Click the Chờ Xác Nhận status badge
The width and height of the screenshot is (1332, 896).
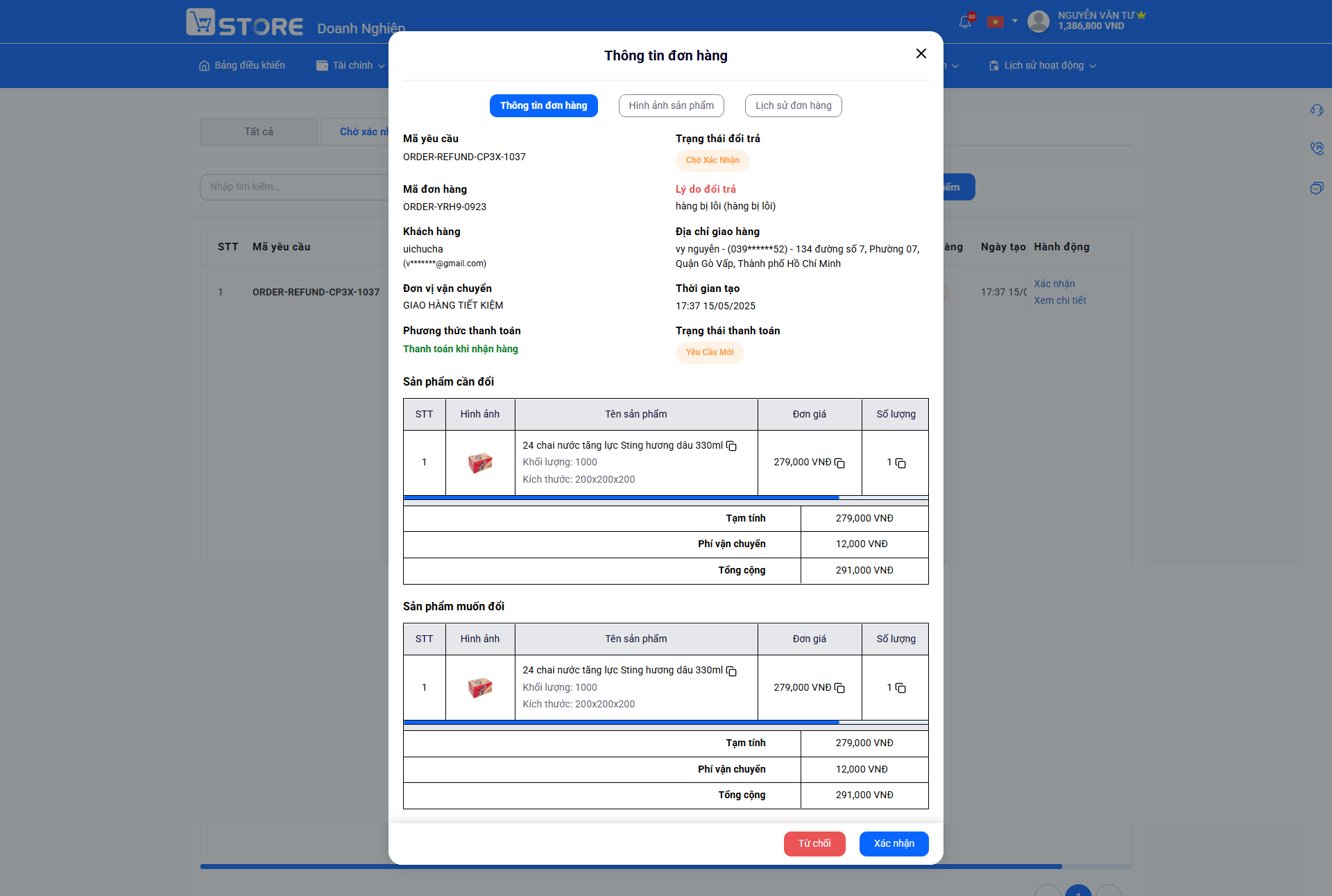[712, 160]
